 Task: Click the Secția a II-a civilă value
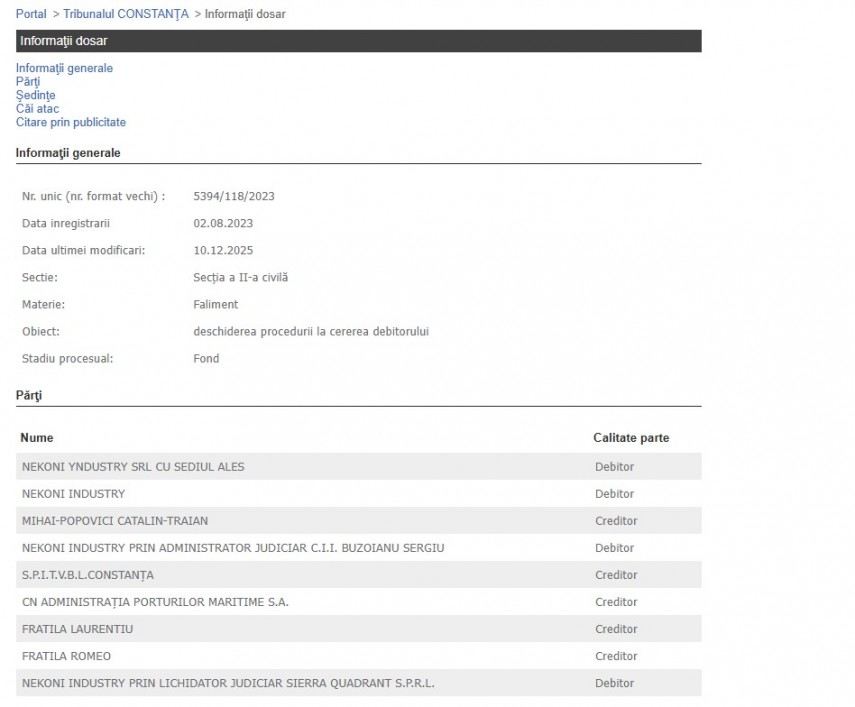(240, 277)
